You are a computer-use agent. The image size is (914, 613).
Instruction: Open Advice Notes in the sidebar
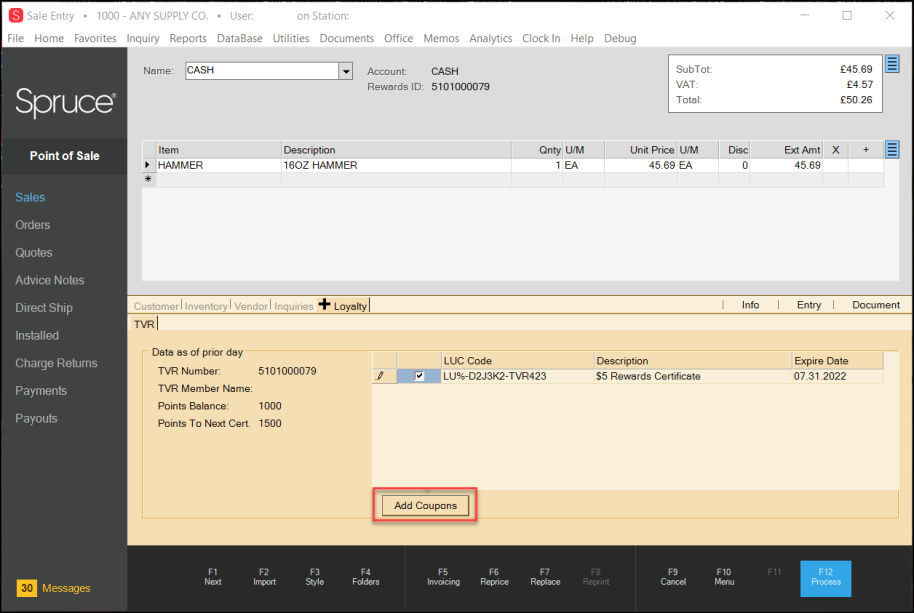pos(50,280)
